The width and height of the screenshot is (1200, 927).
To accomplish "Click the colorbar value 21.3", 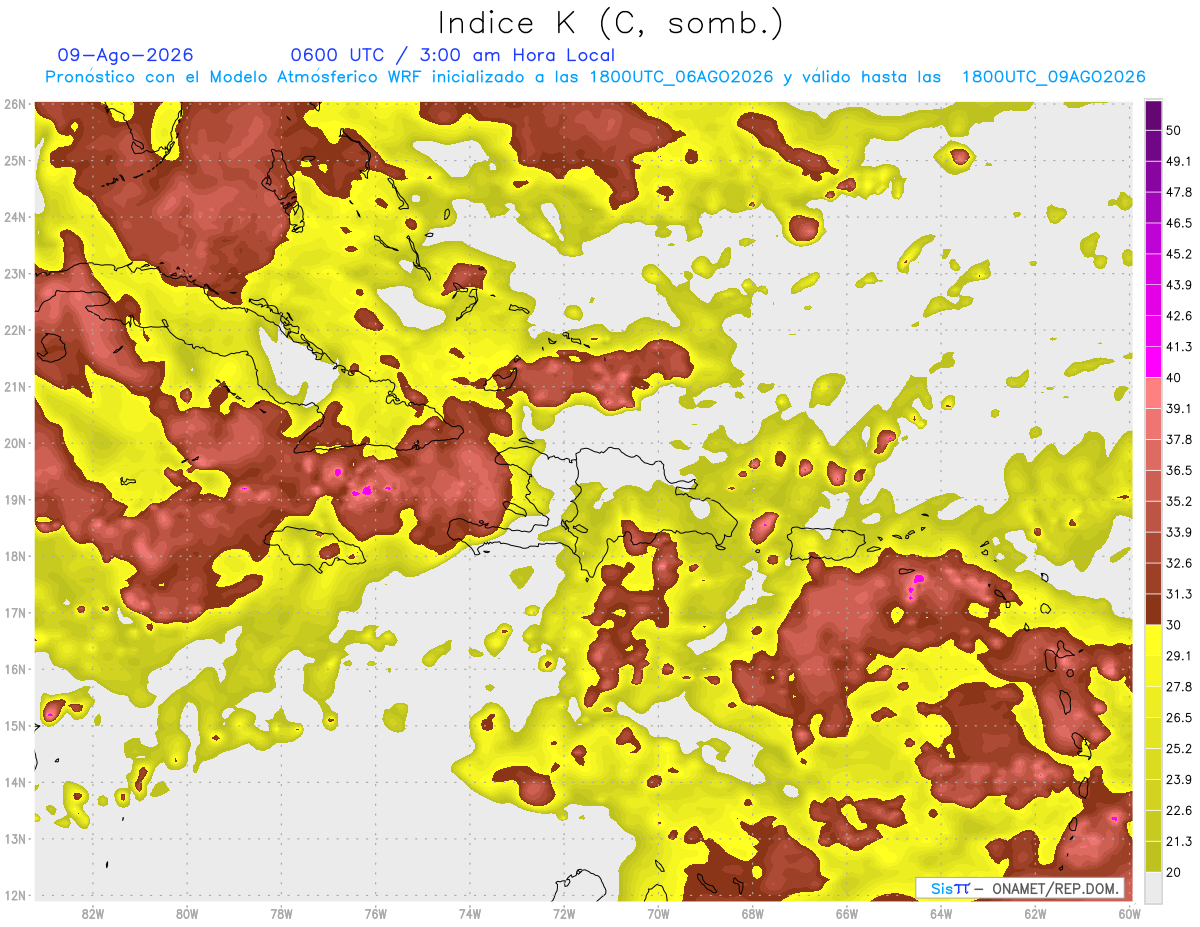I will coord(1179,840).
